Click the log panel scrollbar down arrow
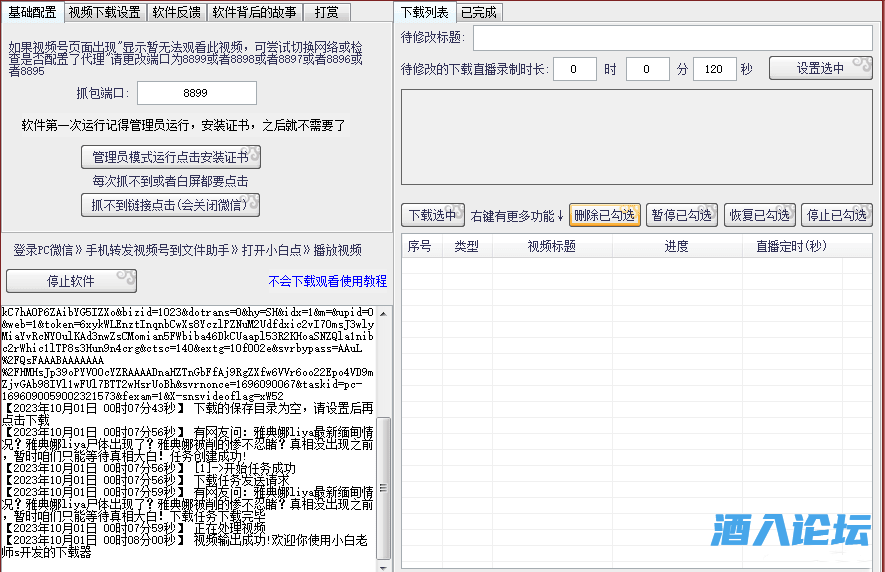Image resolution: width=885 pixels, height=572 pixels. 384,562
